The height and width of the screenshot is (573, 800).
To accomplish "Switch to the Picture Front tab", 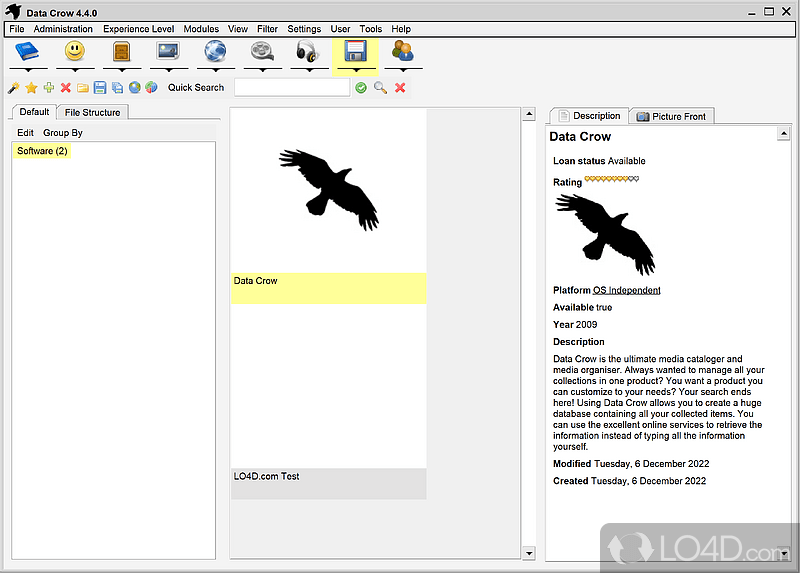I will (x=671, y=116).
